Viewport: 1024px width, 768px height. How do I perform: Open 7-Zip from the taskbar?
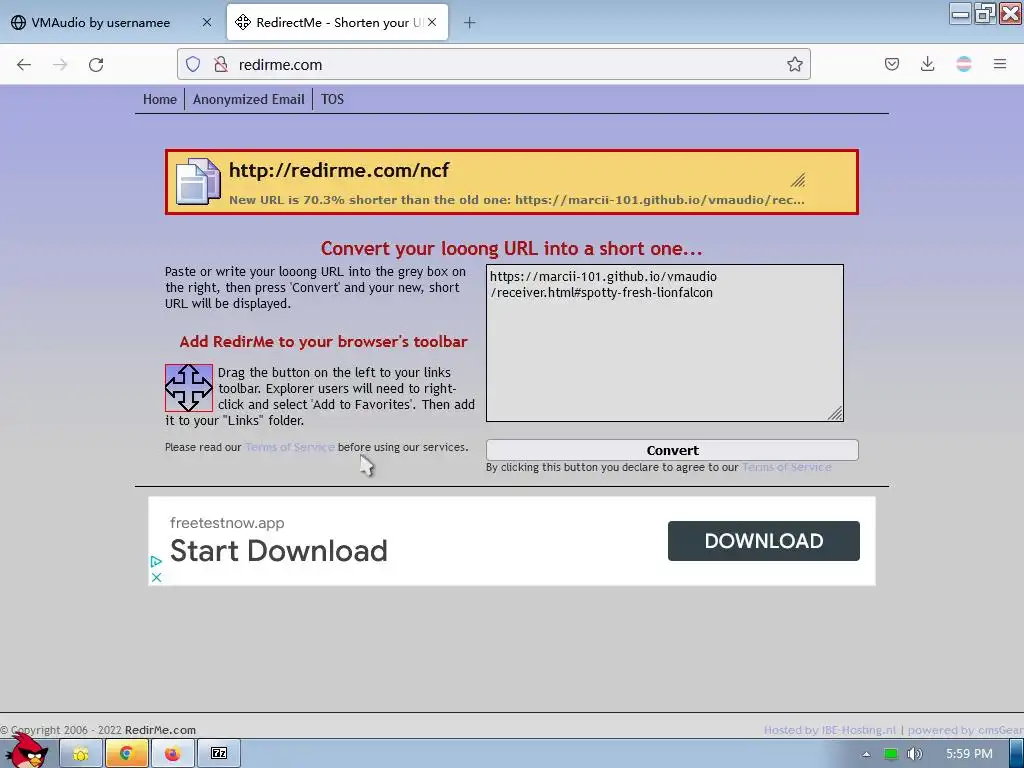(219, 754)
